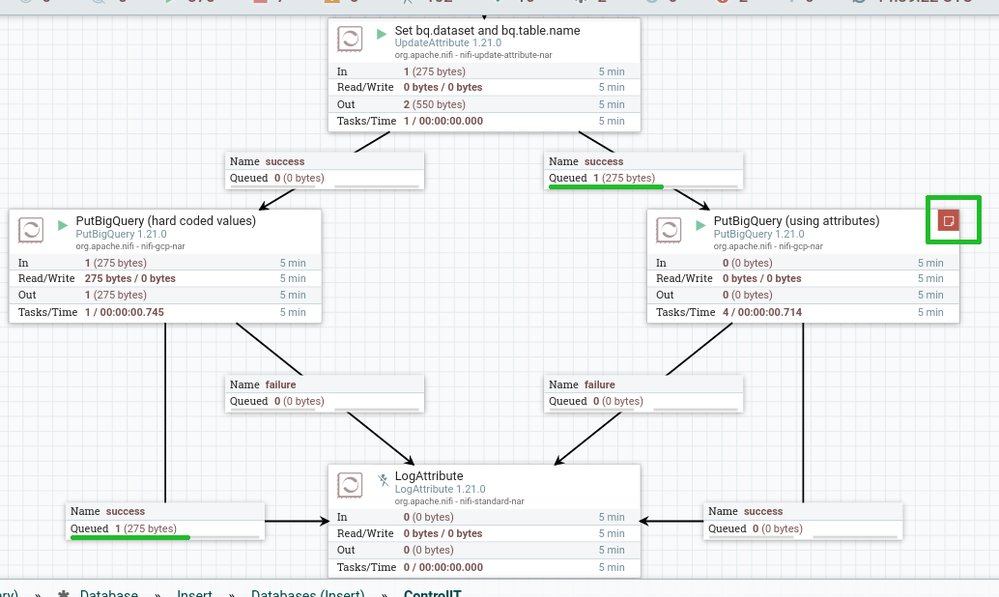This screenshot has height=597, width=999.
Task: Click 'org.apache.nifi - nifi-update-attribute-nar' bundle text
Action: (473, 55)
